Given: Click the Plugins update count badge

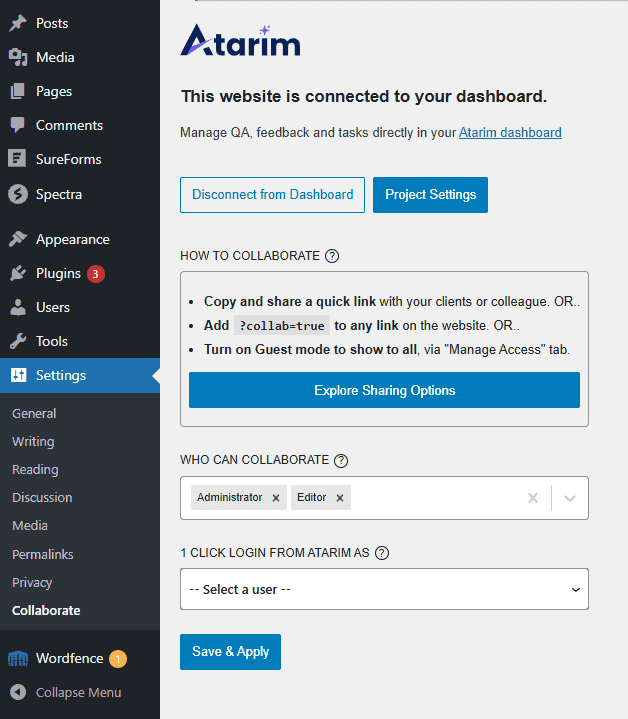Looking at the screenshot, I should (96, 274).
